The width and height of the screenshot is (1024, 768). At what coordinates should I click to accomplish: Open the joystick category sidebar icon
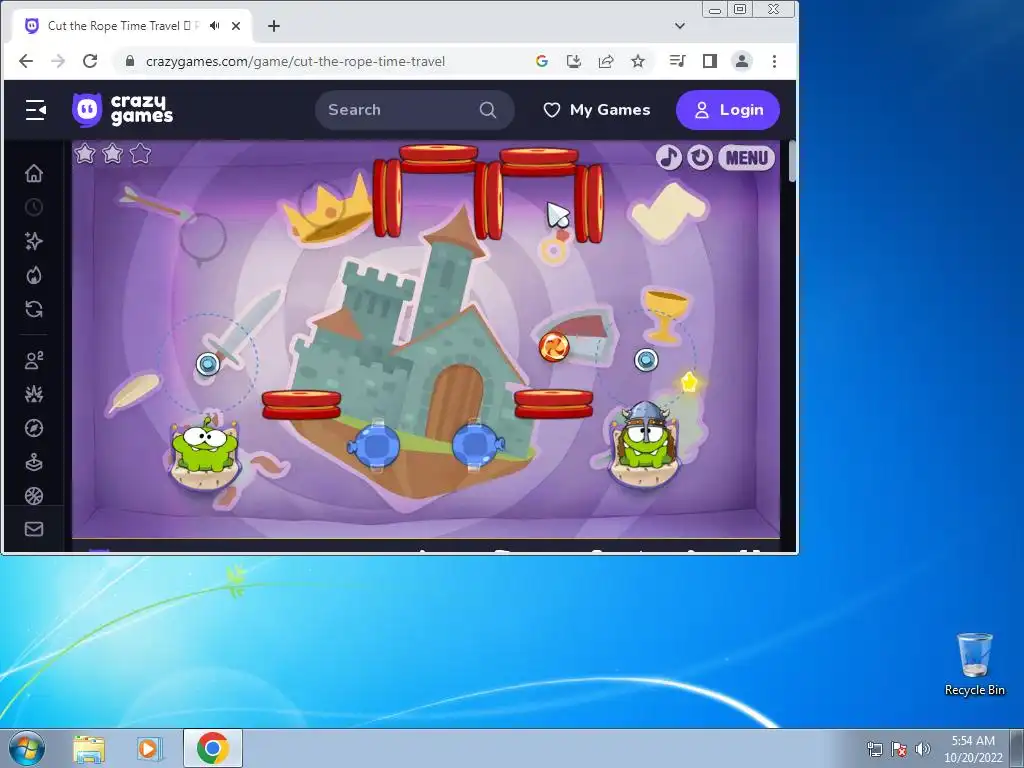pos(34,462)
